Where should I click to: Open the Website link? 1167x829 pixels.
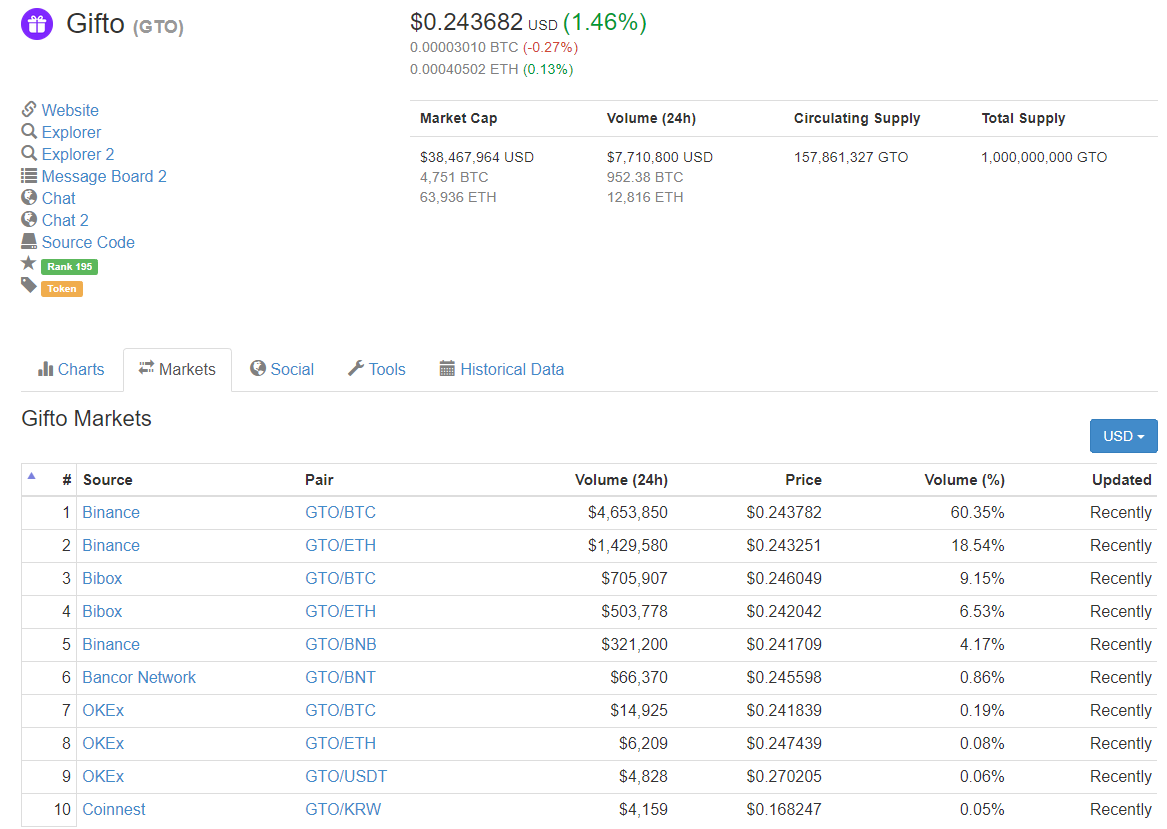[x=70, y=110]
